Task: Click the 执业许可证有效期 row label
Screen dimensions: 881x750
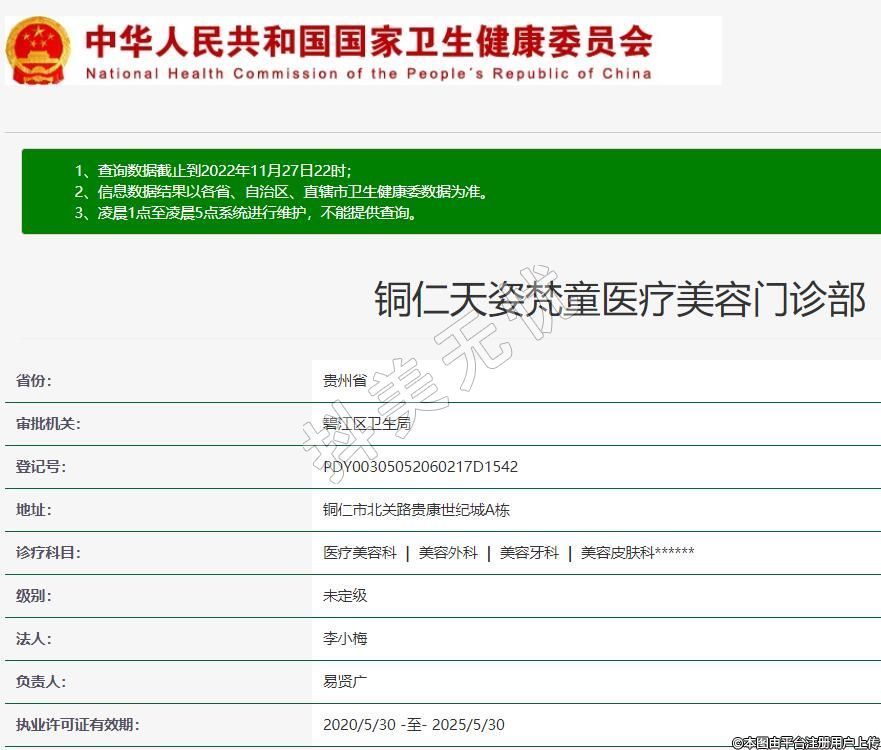Action: click(x=78, y=725)
